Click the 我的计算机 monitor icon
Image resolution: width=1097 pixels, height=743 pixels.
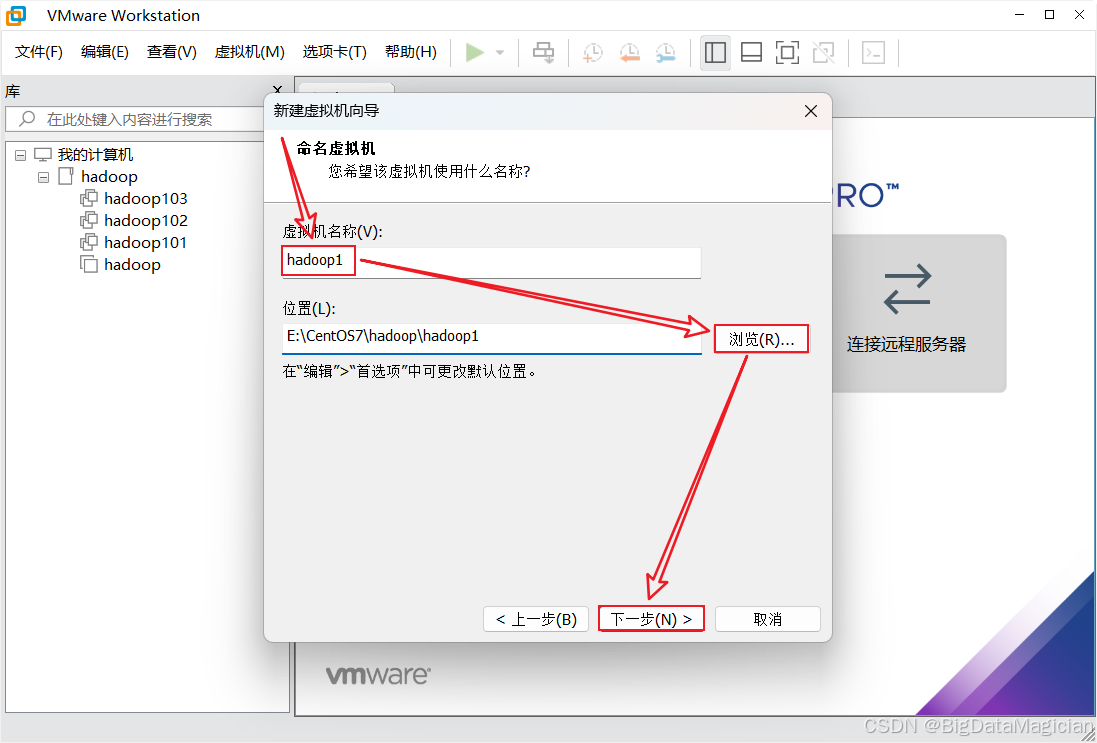point(43,155)
